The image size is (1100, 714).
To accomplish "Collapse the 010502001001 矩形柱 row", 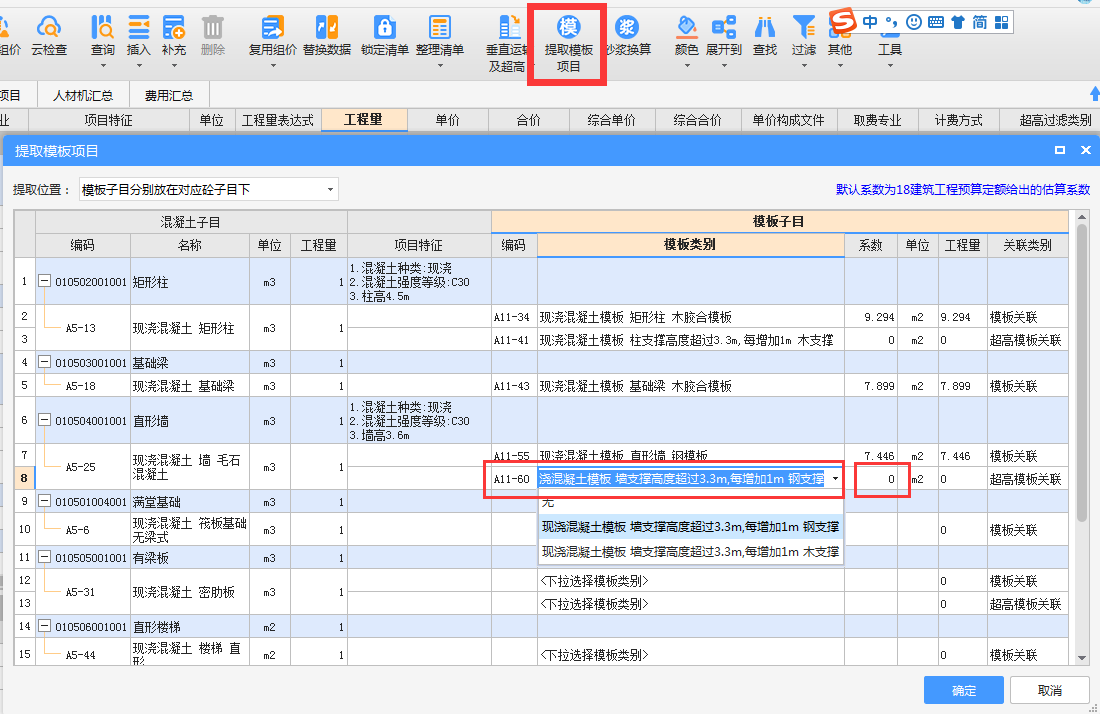I will tap(44, 281).
